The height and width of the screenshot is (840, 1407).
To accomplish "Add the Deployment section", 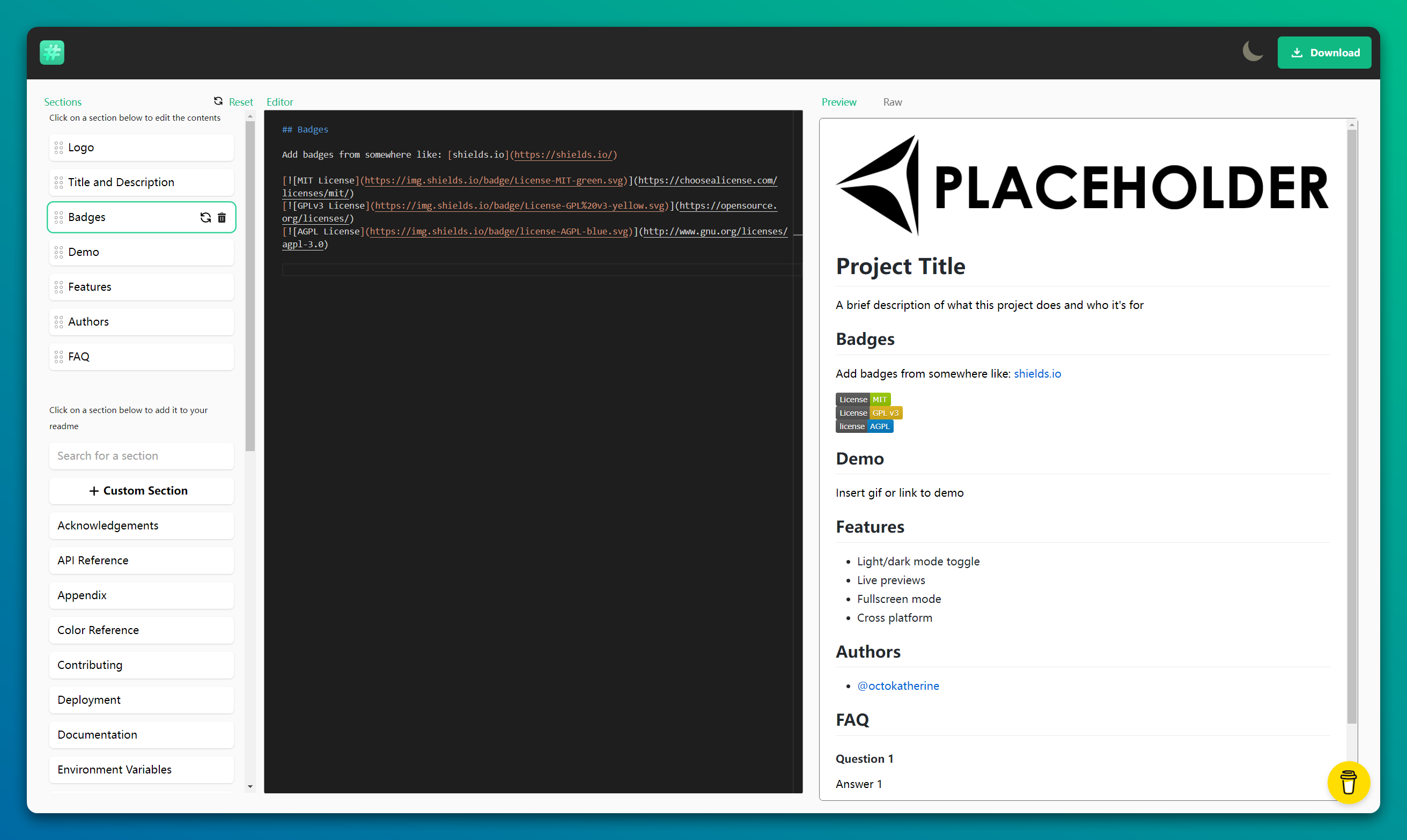I will pos(142,700).
